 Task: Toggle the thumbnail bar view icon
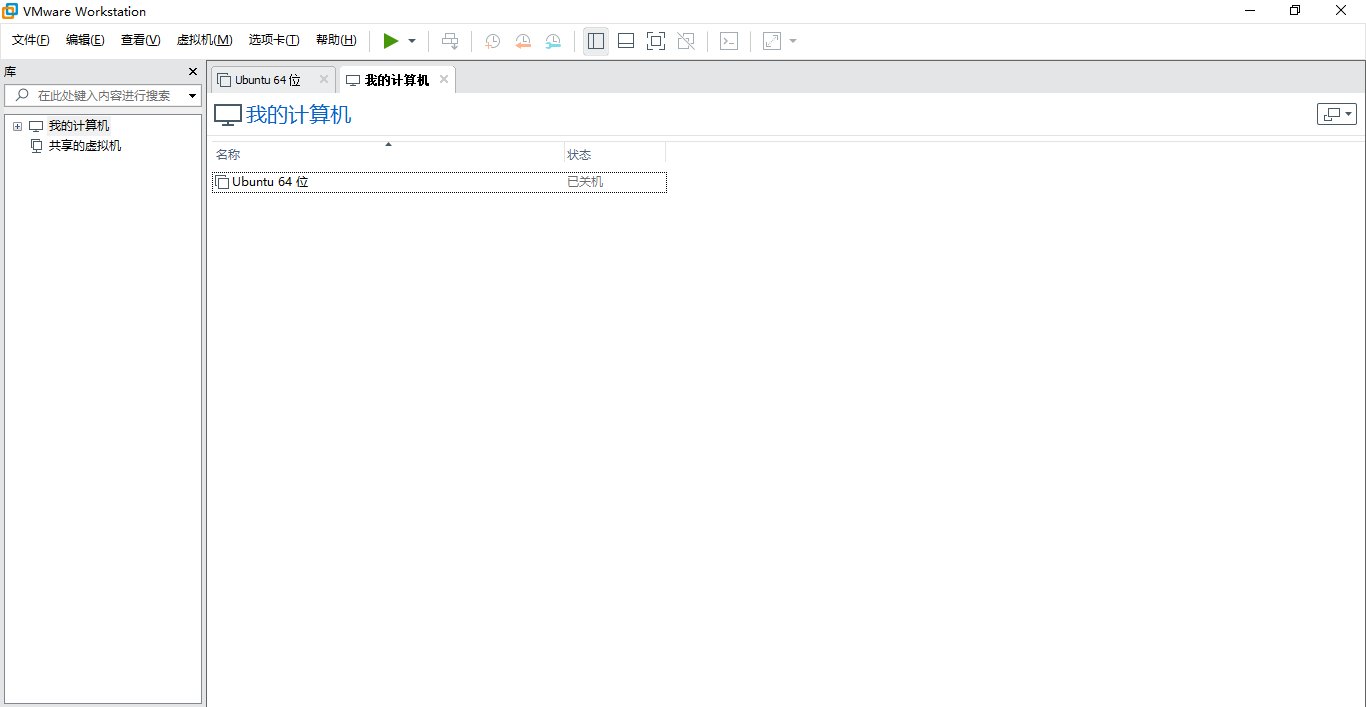pos(626,41)
